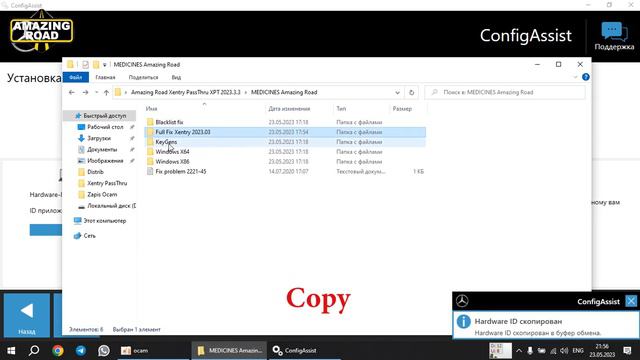Open the Файл menu tab
Image resolution: width=640 pixels, height=360 pixels.
pyautogui.click(x=76, y=77)
